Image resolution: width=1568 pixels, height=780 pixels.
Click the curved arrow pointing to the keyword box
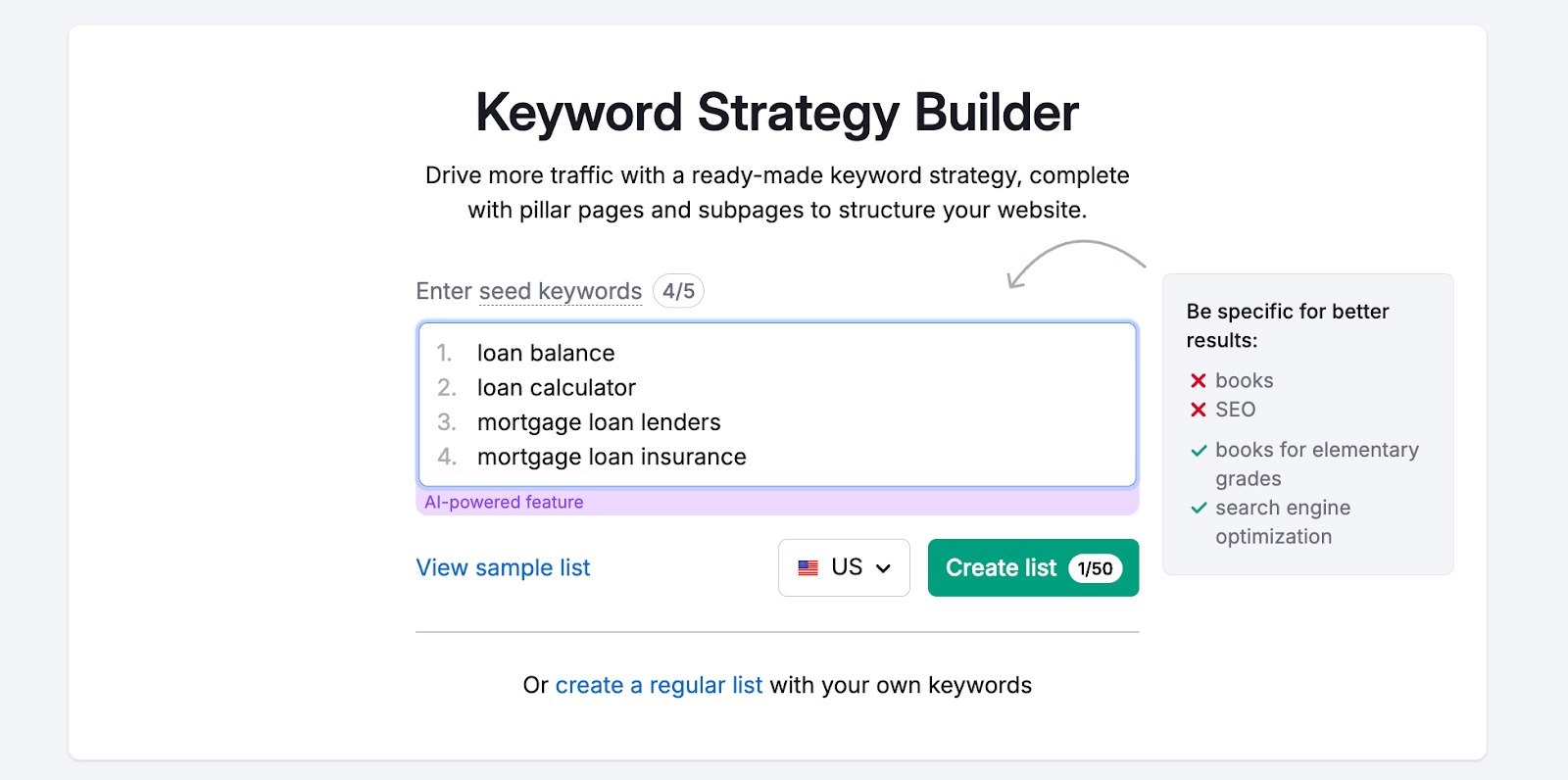pos(1078,258)
